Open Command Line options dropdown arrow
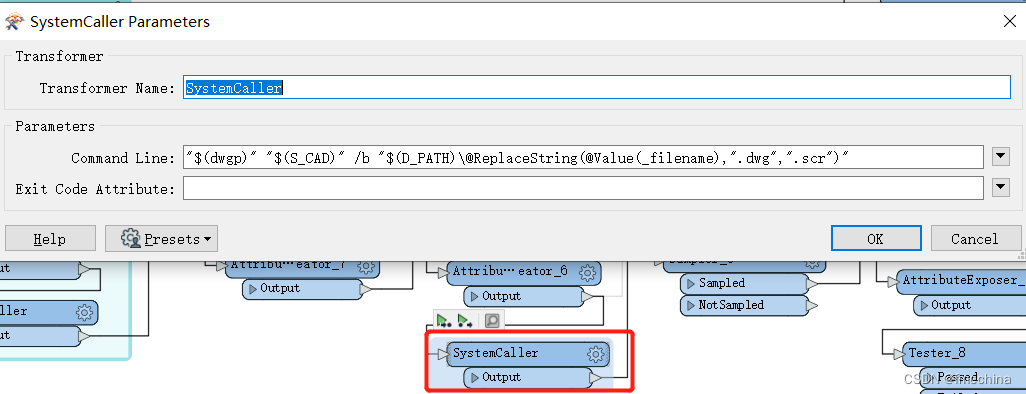The image size is (1026, 394). click(1000, 157)
